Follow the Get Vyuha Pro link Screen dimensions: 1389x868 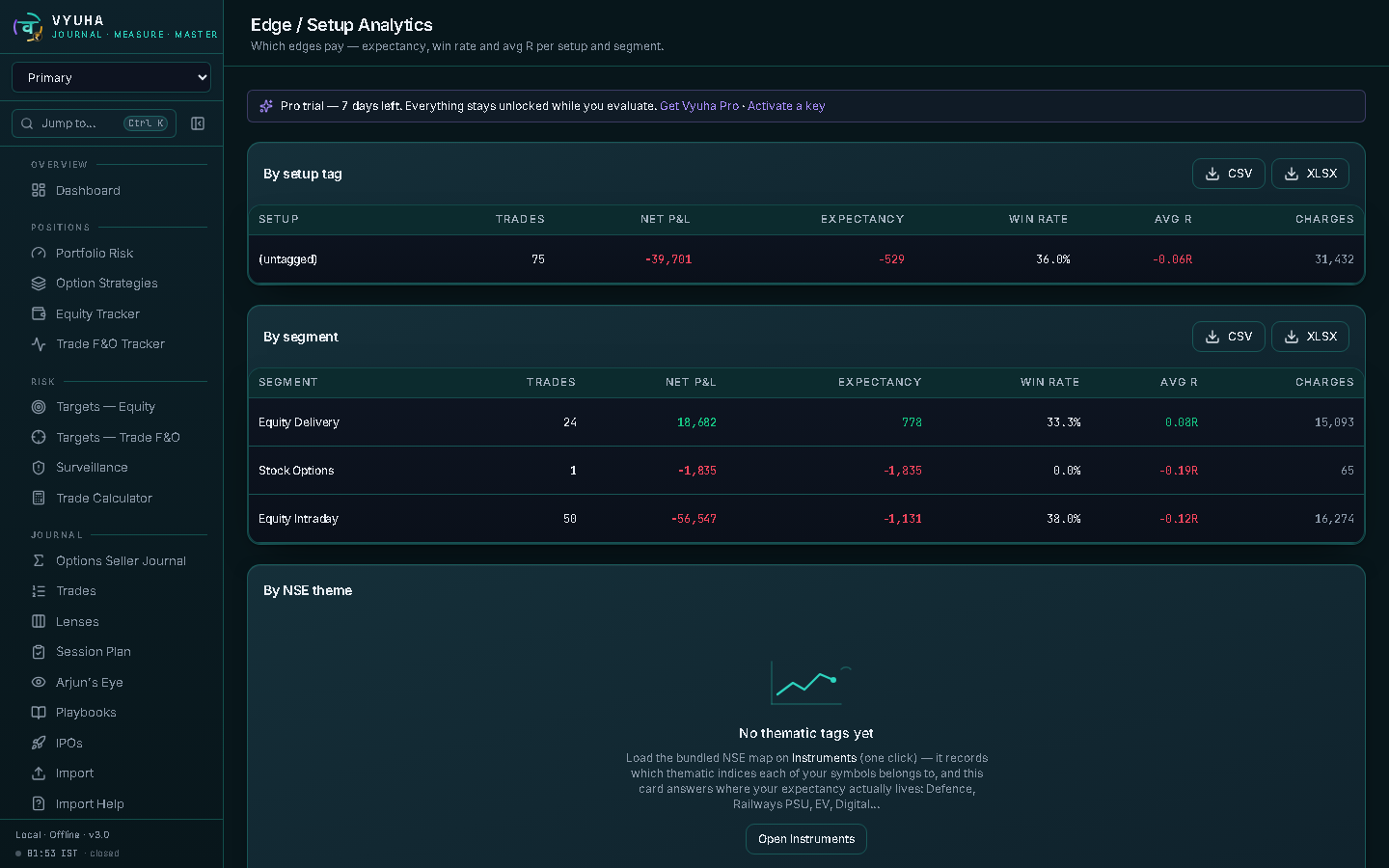point(699,106)
